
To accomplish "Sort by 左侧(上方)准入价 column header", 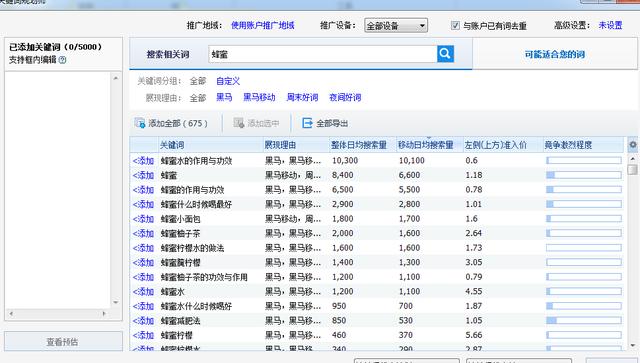I will click(503, 145).
